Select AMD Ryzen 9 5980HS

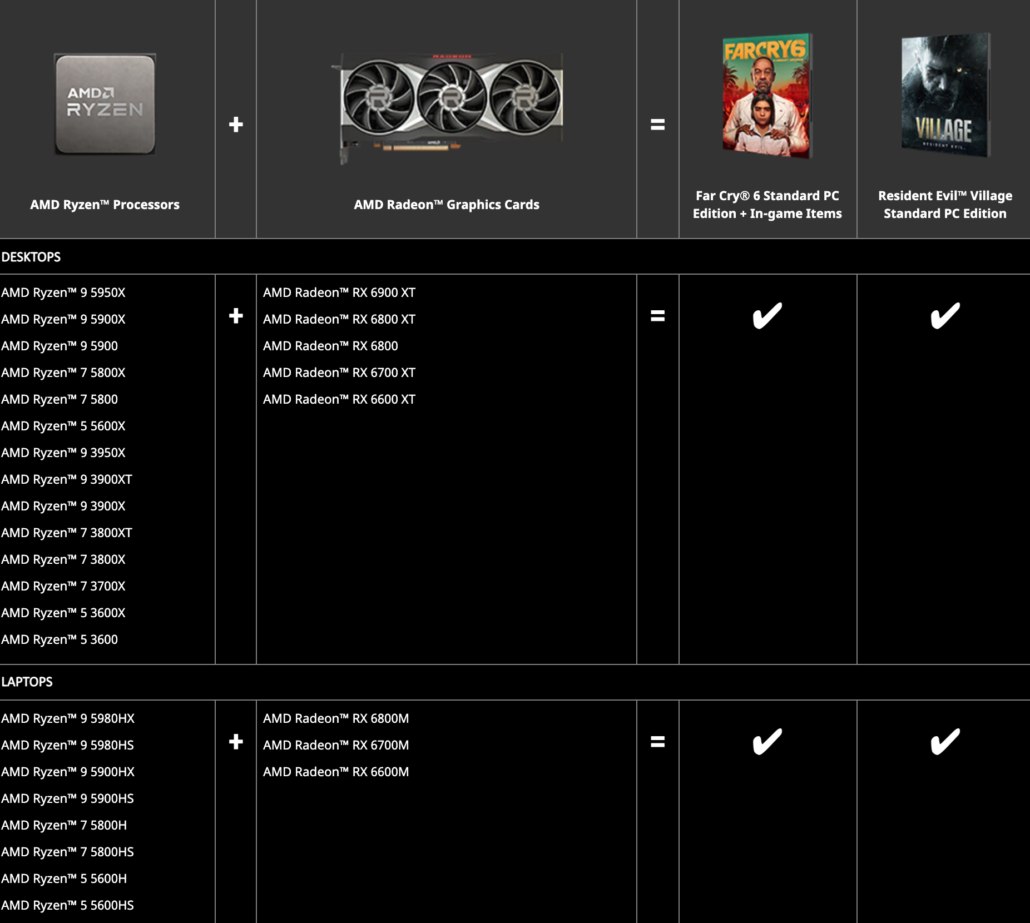[x=68, y=745]
